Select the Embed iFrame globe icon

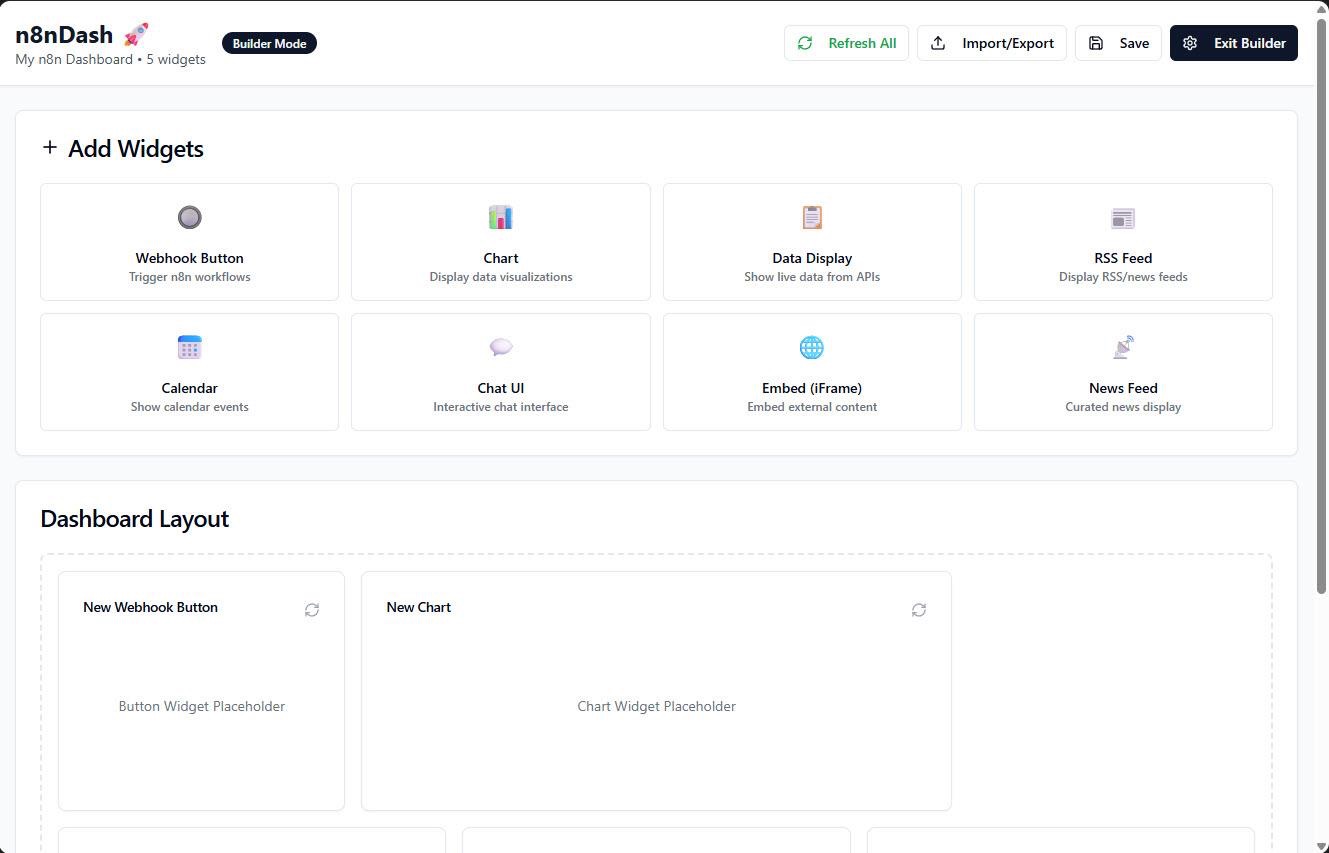click(811, 347)
